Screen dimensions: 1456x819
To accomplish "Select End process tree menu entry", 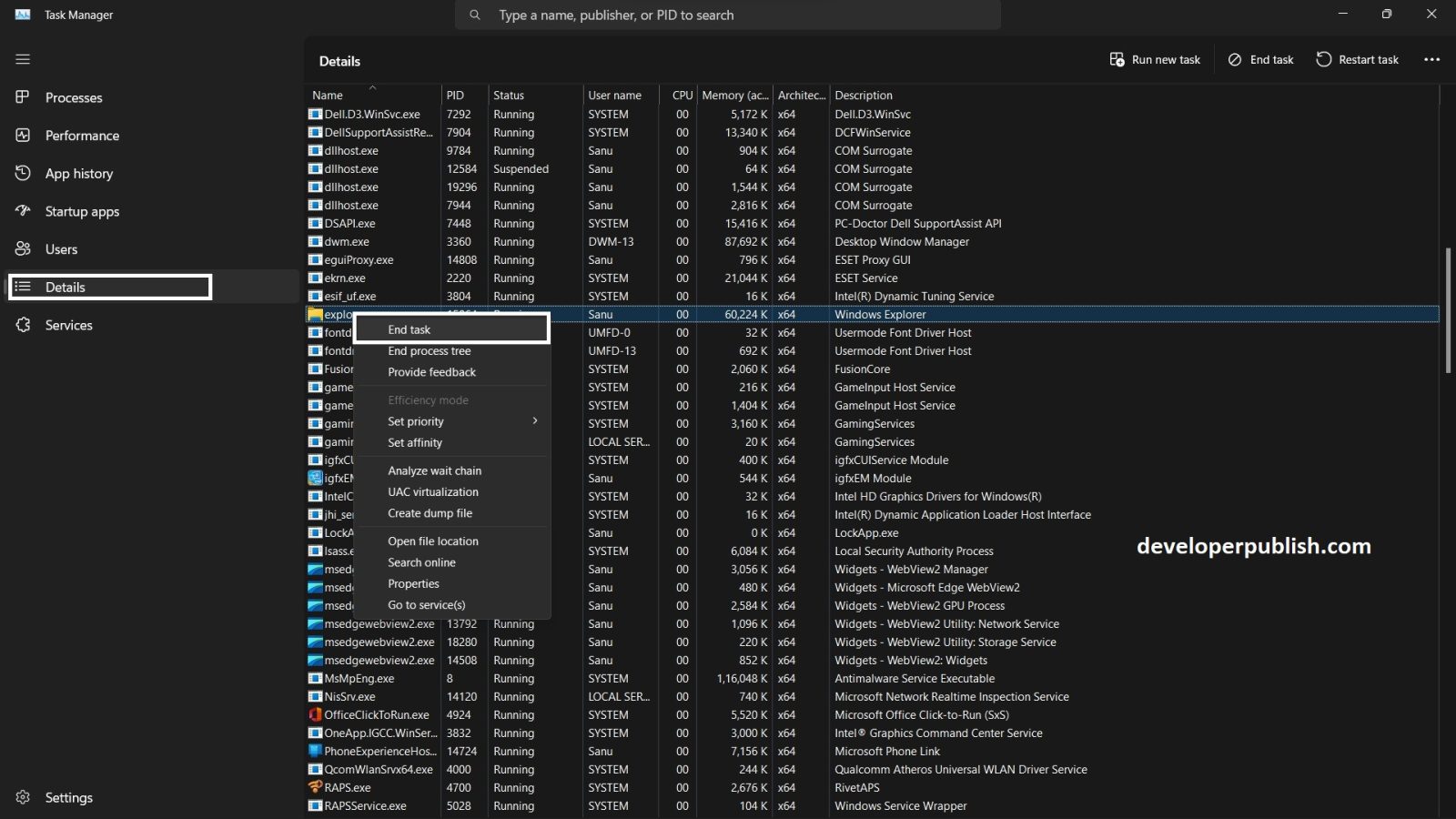I will [x=430, y=351].
